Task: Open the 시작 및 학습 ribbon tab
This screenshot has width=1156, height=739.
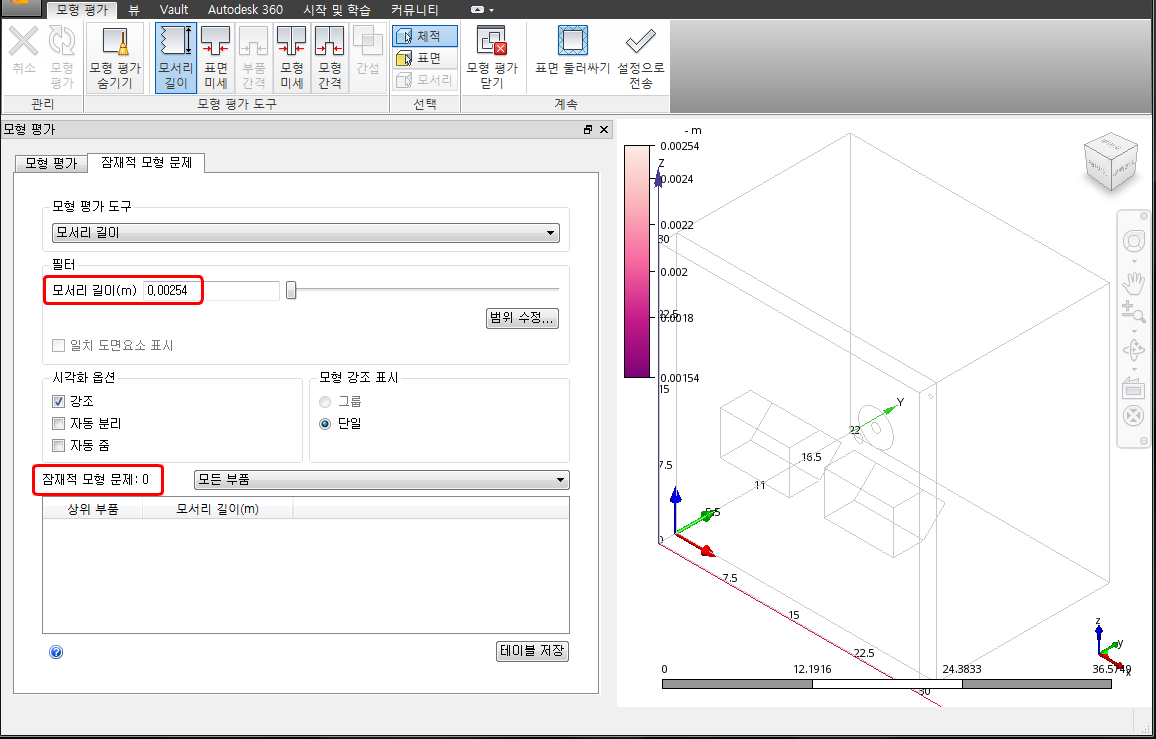Action: point(337,10)
